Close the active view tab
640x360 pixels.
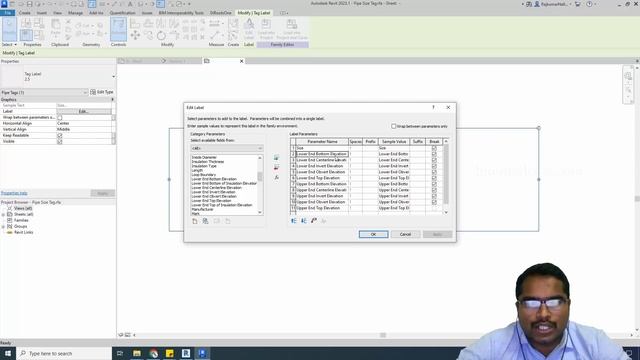click(x=242, y=61)
